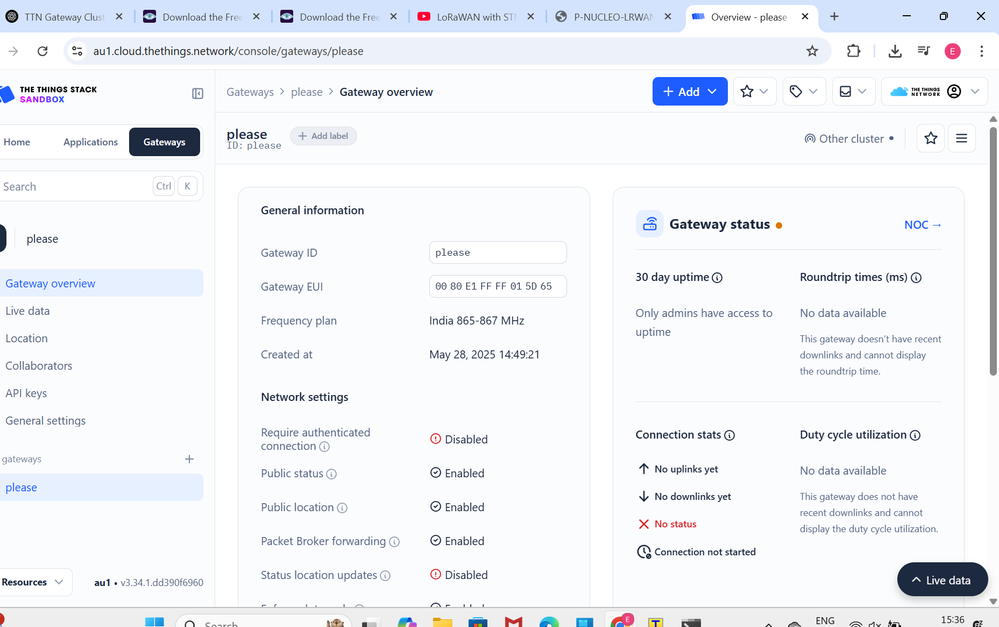Open the gateway hamburger menu

coord(961,138)
